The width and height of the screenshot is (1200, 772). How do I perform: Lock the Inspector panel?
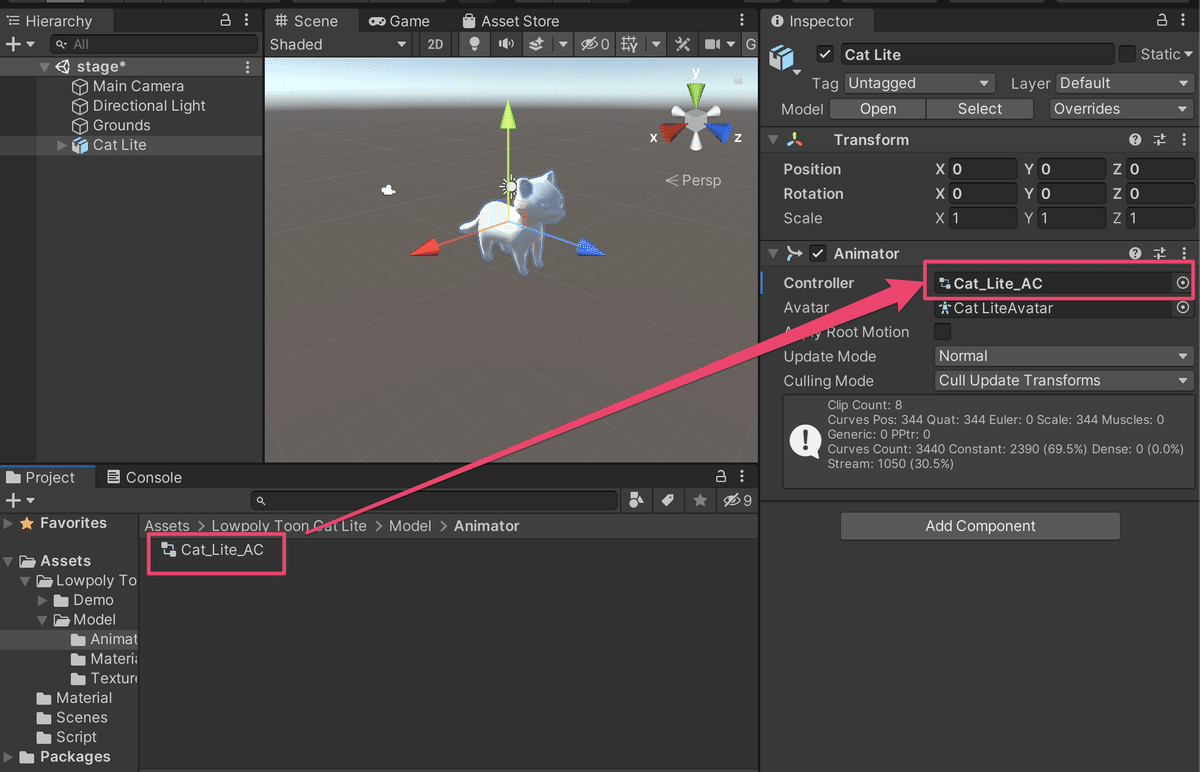click(x=1163, y=21)
